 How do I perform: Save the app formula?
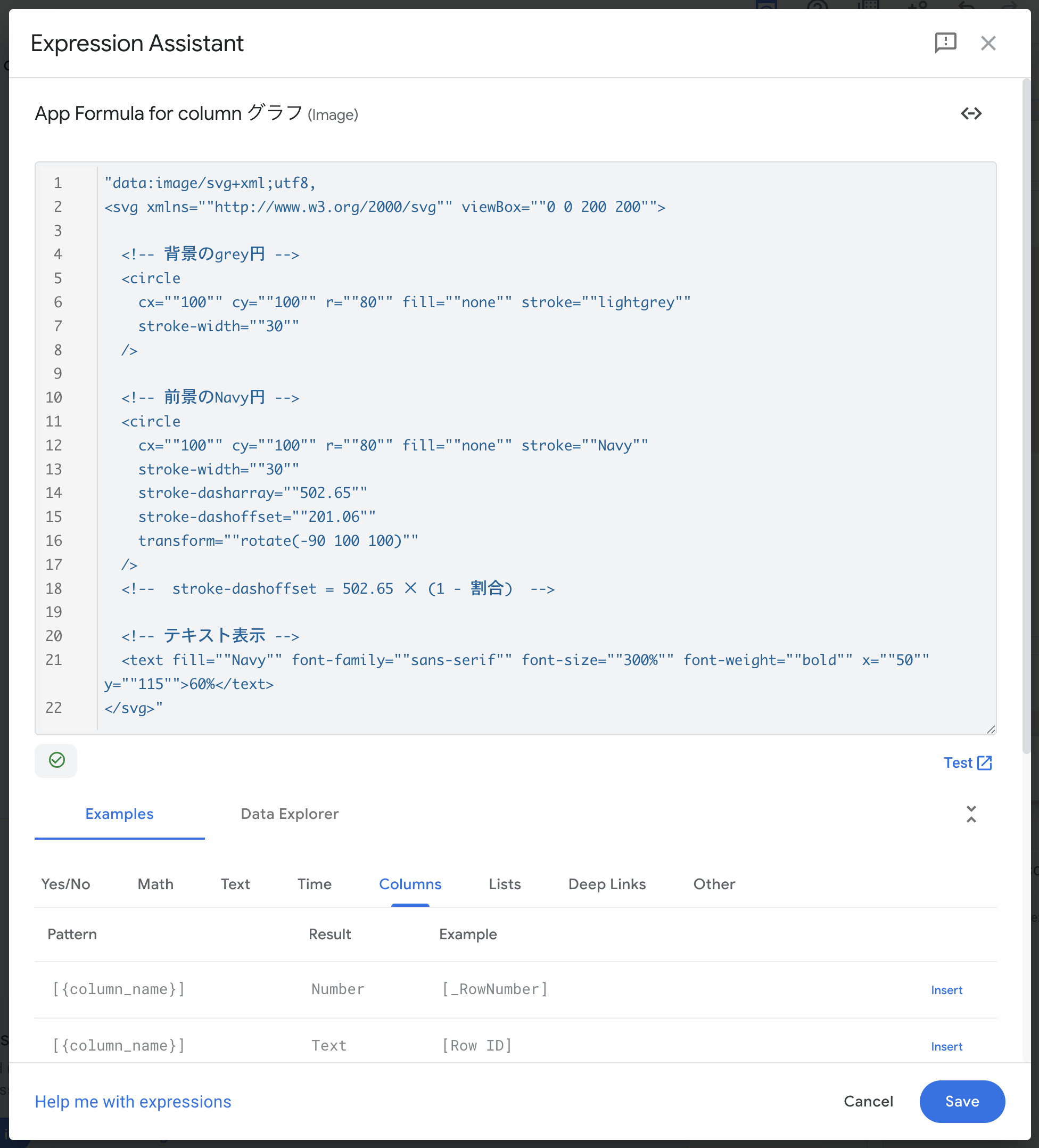pyautogui.click(x=962, y=1101)
